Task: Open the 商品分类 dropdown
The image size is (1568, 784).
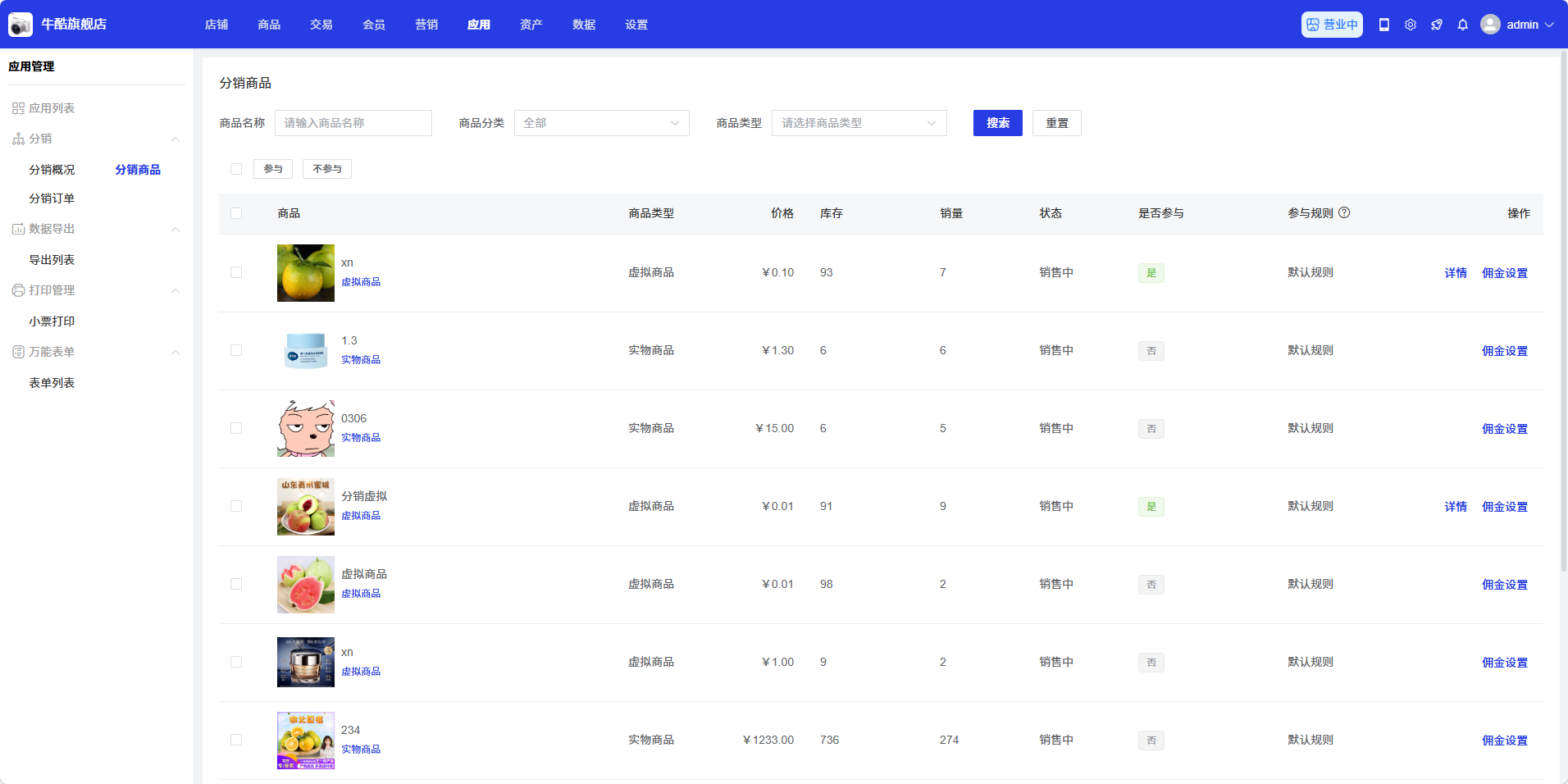Action: click(x=601, y=123)
